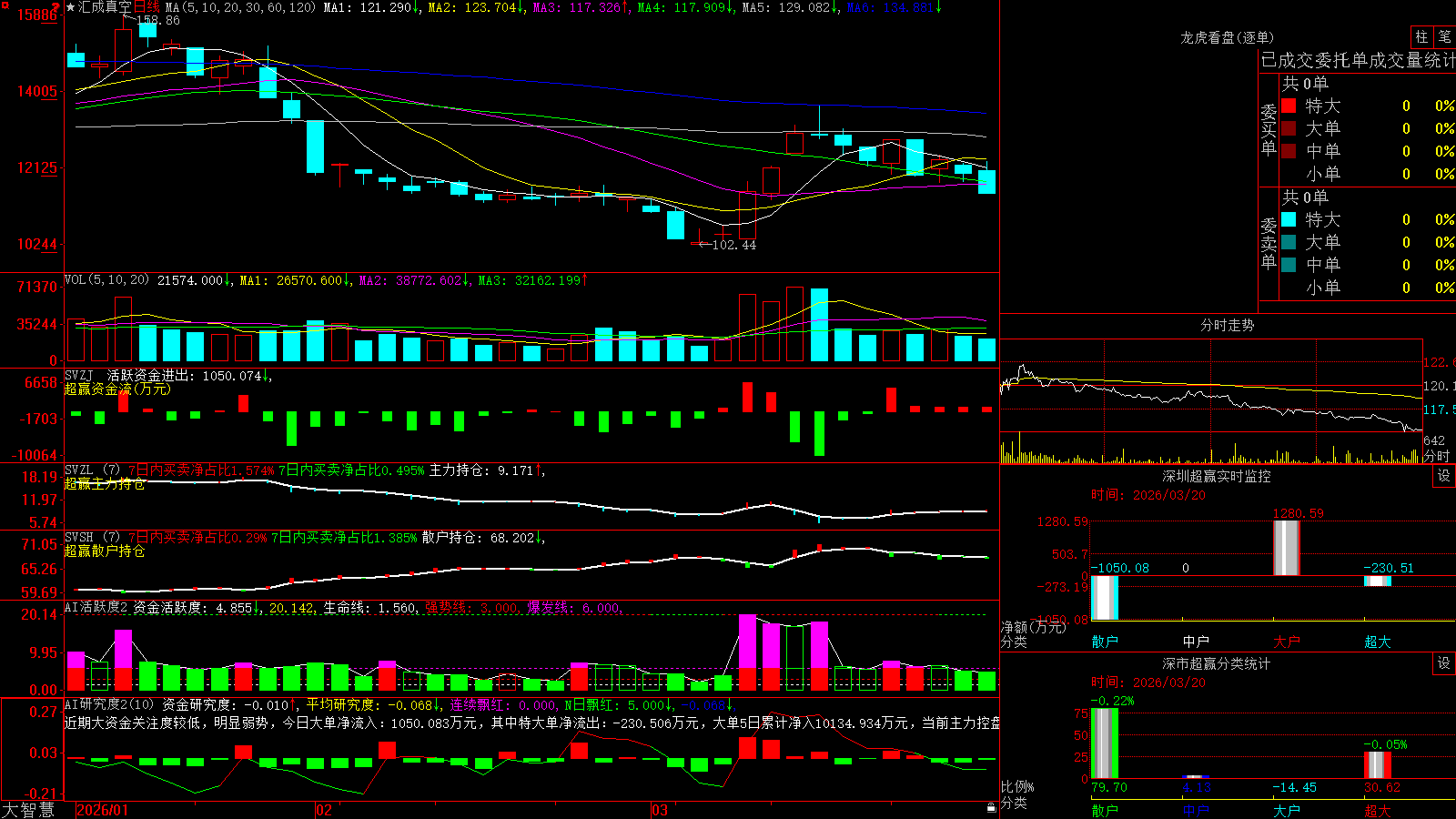Select the 超大 category in 分类统计
Image resolution: width=1456 pixels, height=819 pixels.
point(1378,810)
